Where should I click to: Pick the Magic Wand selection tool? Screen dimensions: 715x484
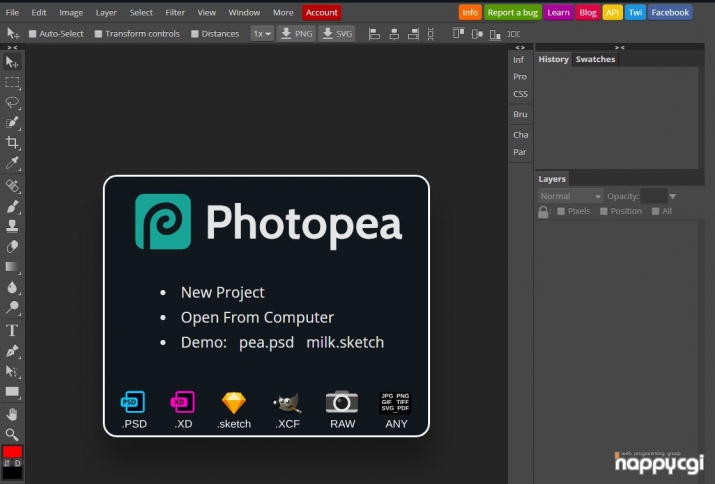[12, 123]
